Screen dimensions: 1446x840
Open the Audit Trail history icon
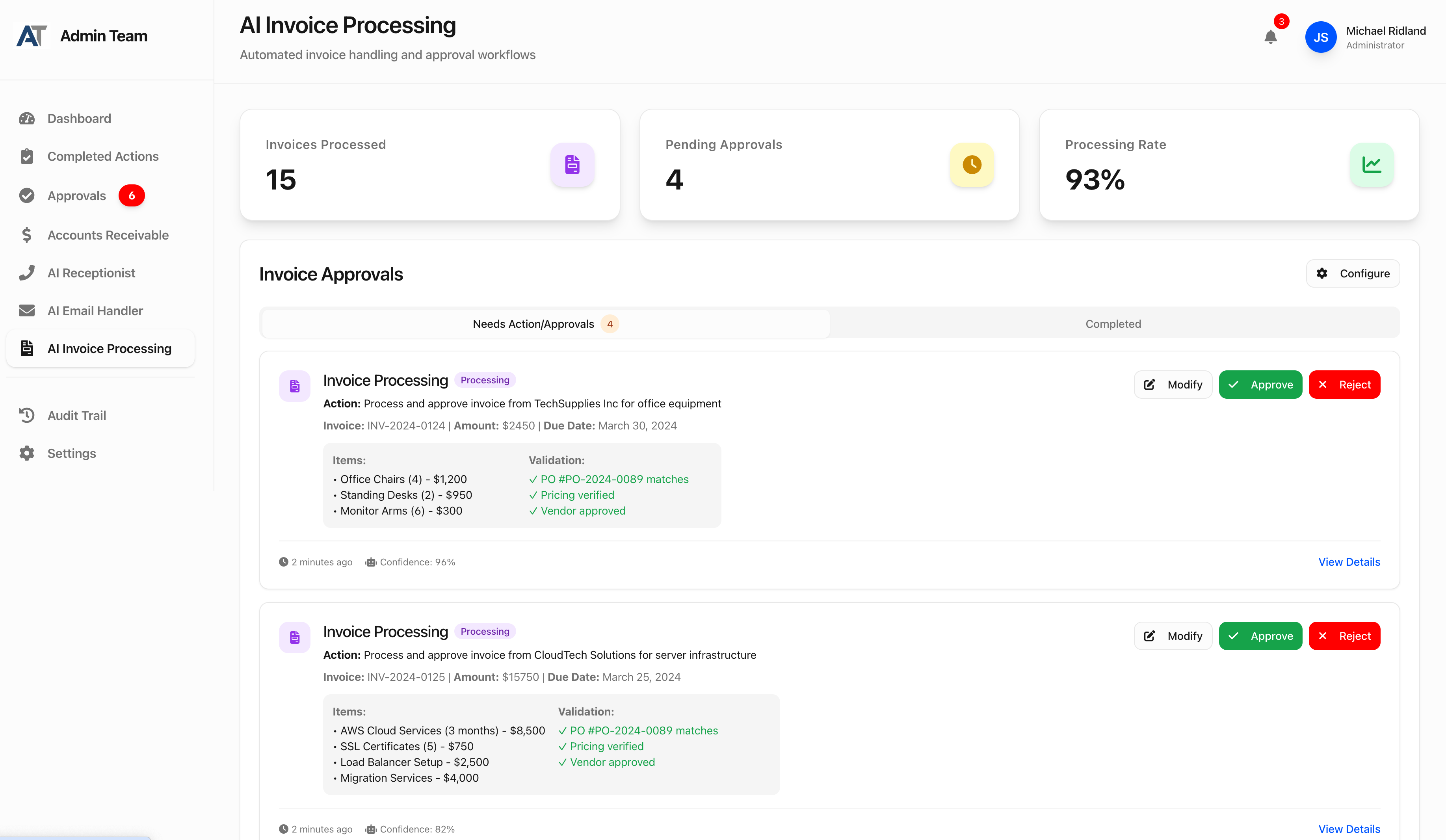(x=27, y=415)
